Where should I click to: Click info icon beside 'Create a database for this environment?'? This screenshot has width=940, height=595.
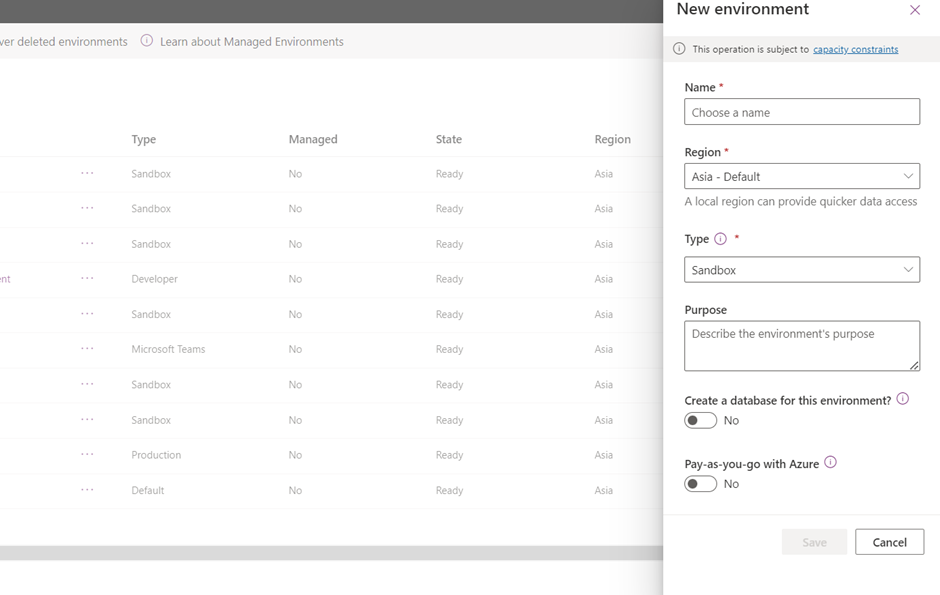902,398
